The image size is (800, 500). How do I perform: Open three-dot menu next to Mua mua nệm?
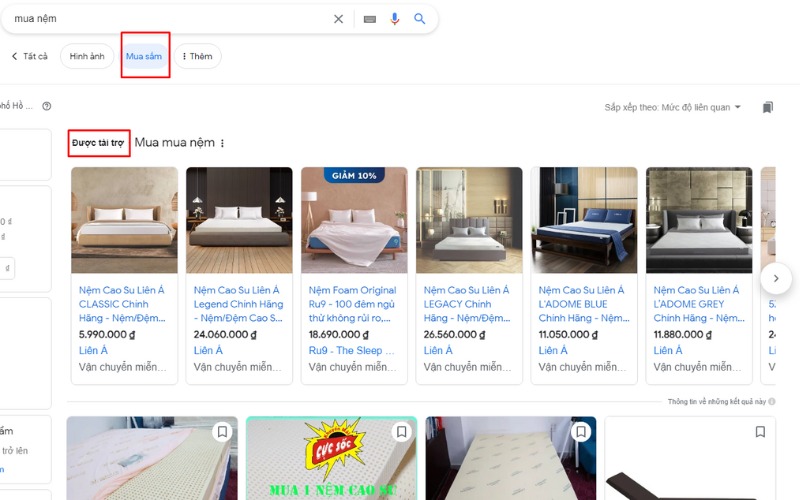pyautogui.click(x=222, y=143)
